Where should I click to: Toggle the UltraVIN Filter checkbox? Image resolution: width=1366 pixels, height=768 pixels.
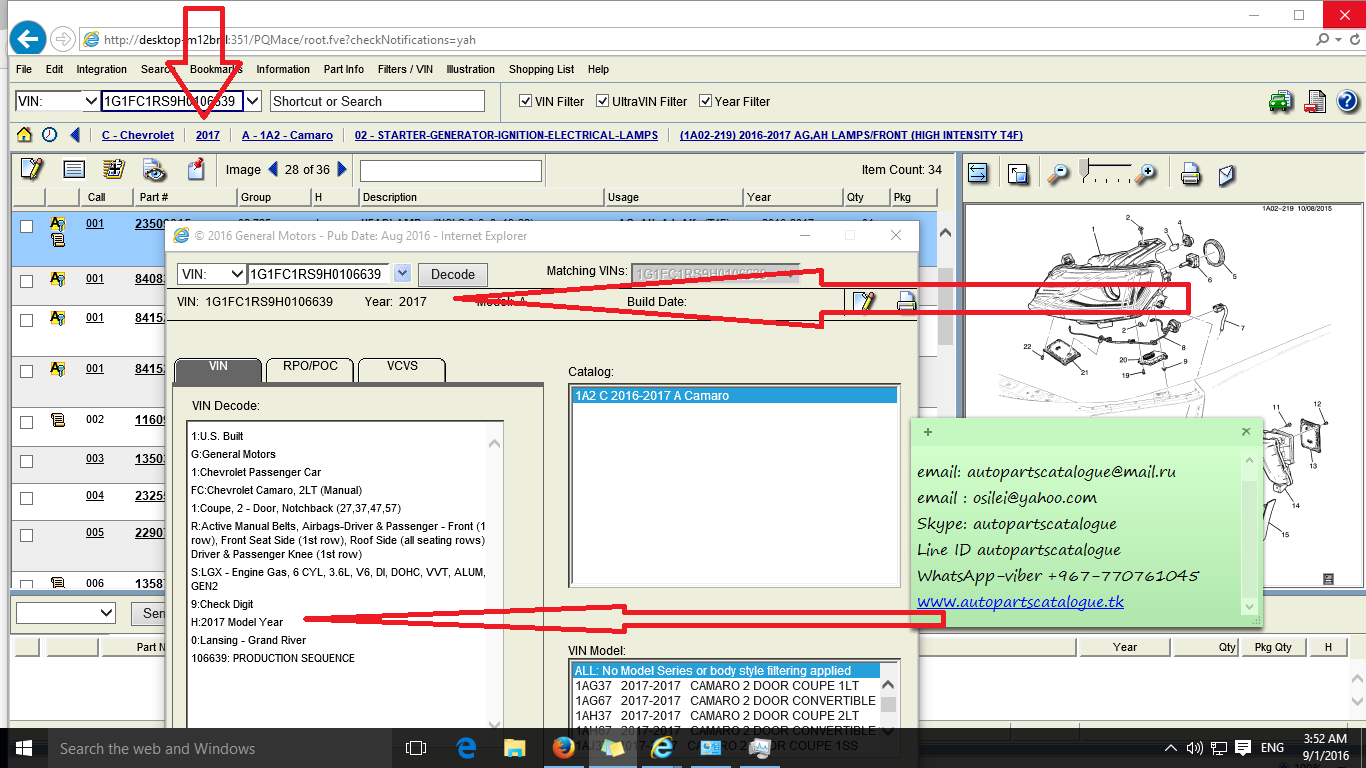(603, 101)
